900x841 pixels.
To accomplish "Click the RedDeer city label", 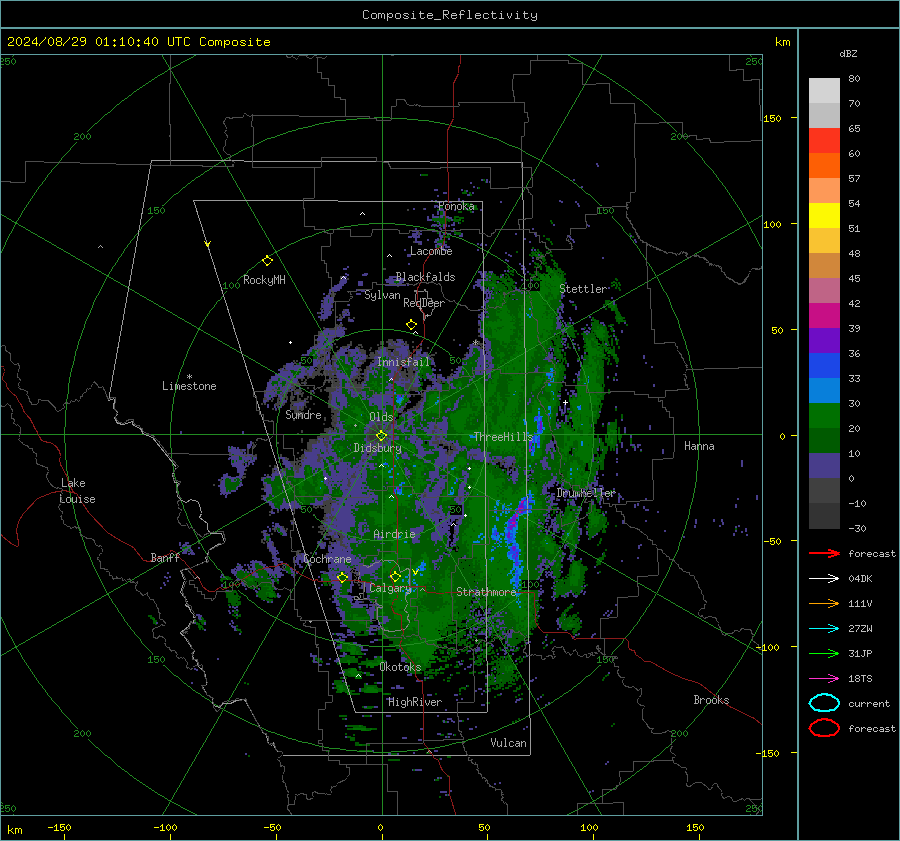I will point(424,303).
